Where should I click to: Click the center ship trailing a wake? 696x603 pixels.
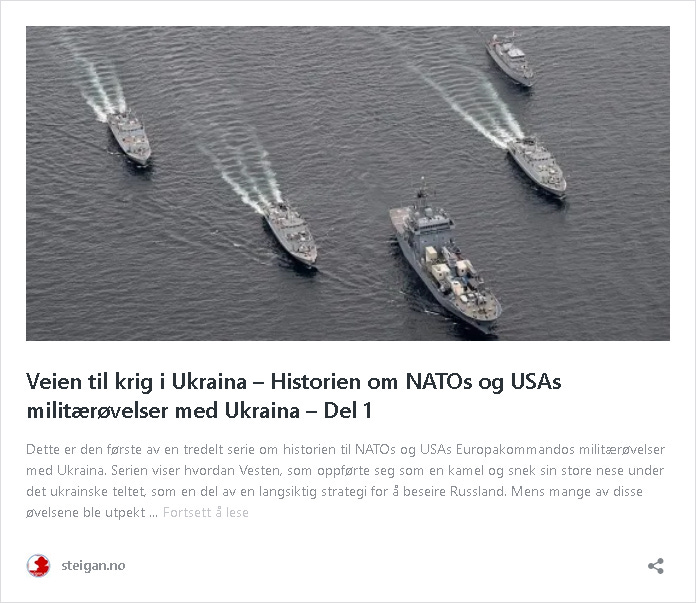(291, 233)
